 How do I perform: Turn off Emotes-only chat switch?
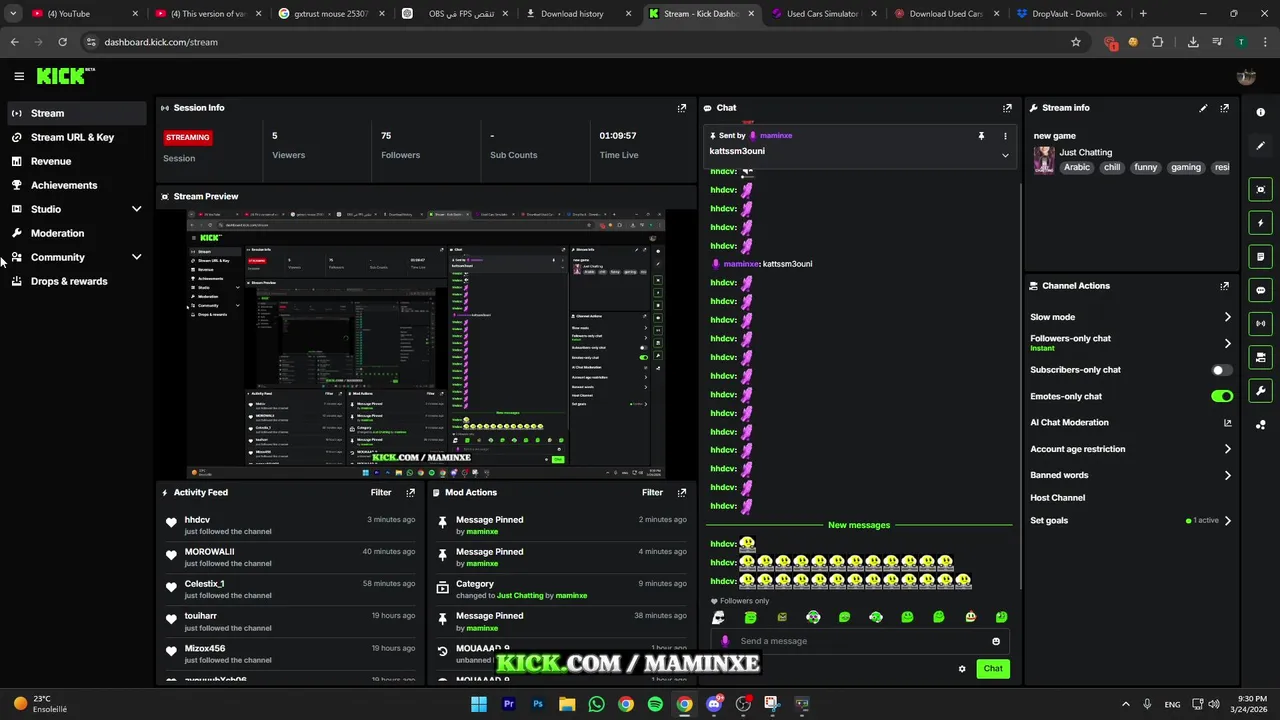pos(1221,396)
